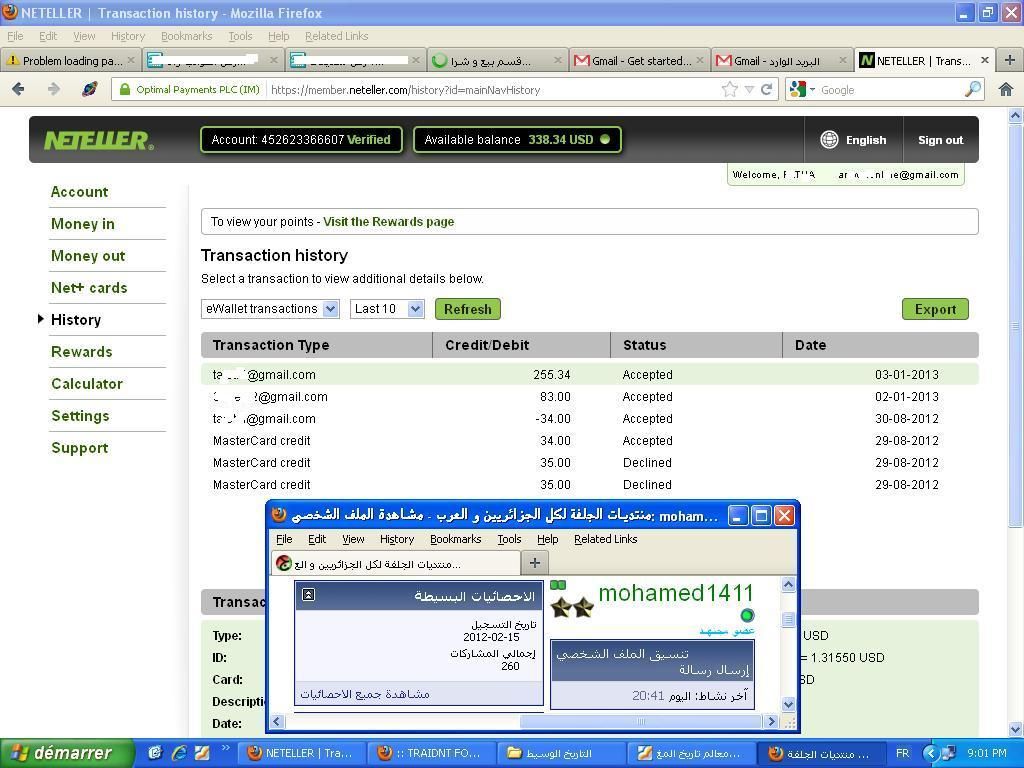The image size is (1024, 768).
Task: Click the Date column header
Action: click(880, 345)
